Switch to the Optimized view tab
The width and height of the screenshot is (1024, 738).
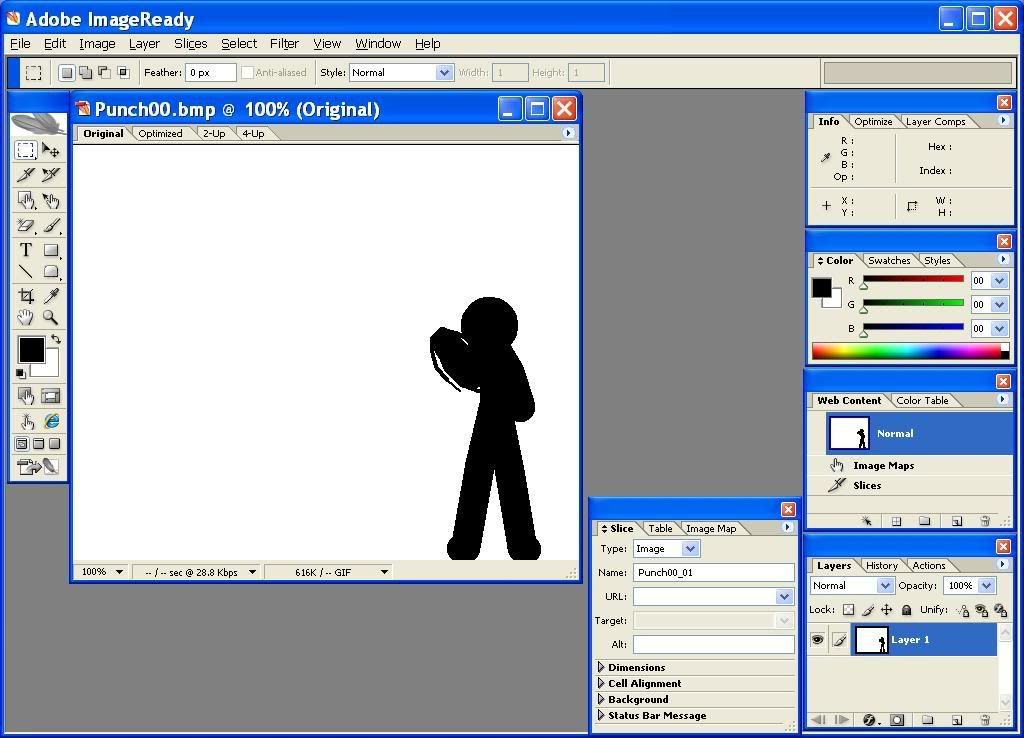coord(160,133)
